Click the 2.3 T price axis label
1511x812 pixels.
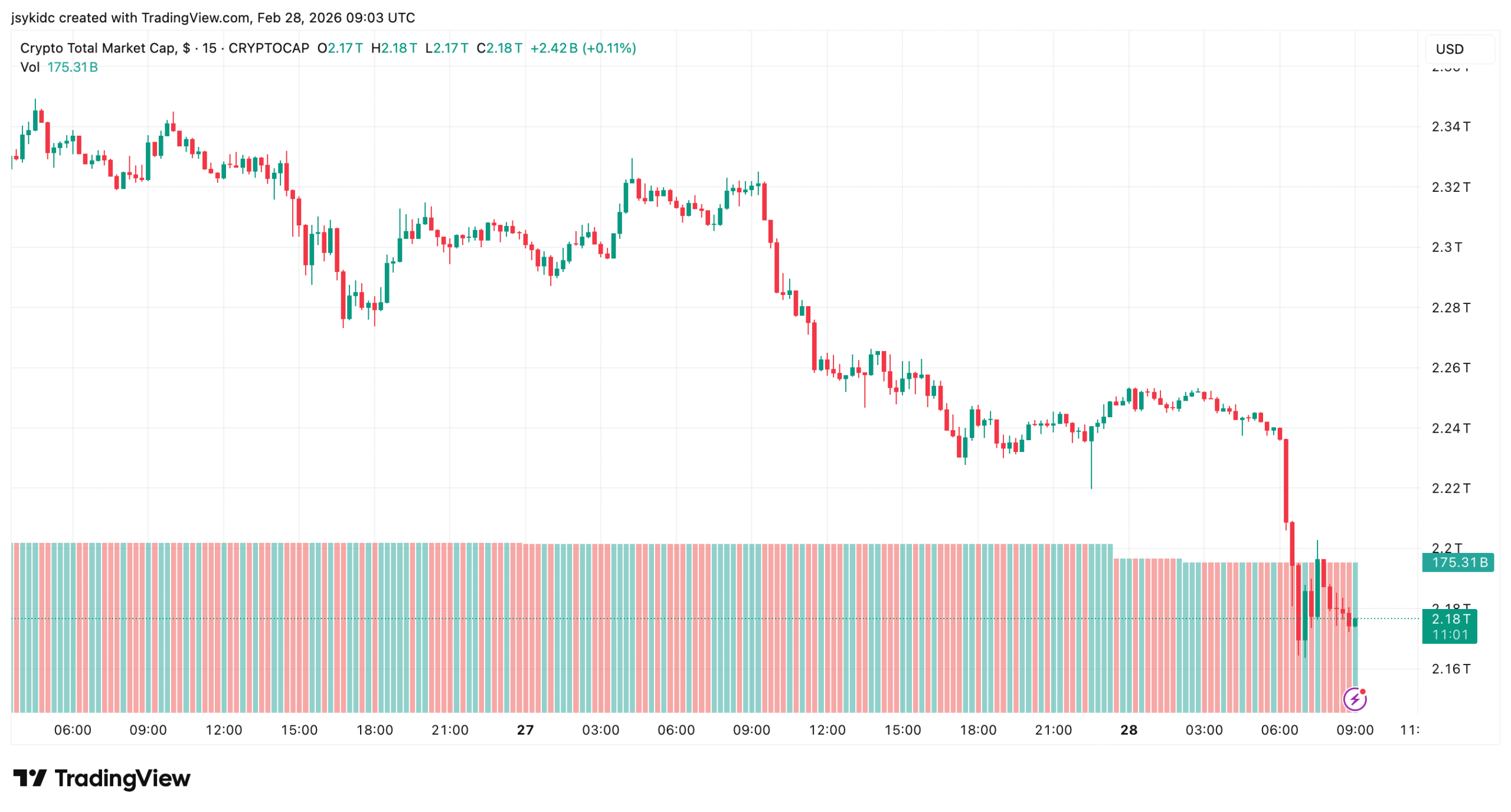click(1446, 247)
